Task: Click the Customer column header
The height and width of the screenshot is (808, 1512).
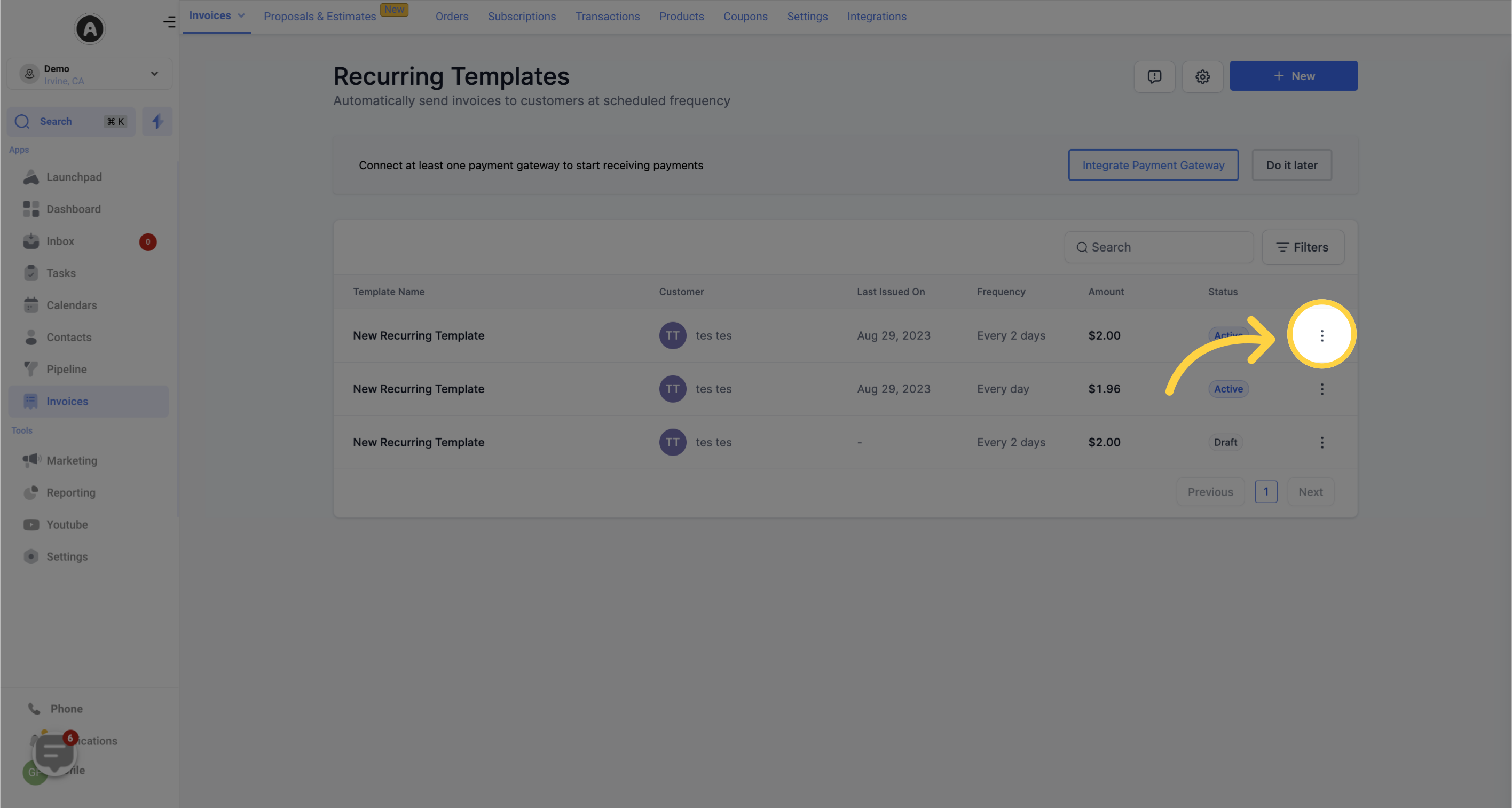Action: [x=681, y=292]
